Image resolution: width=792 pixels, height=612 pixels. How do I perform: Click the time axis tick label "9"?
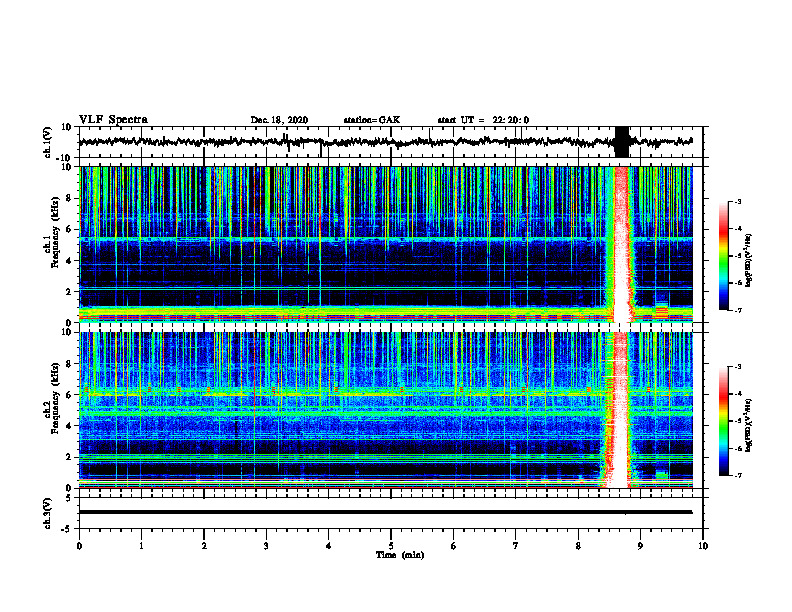pyautogui.click(x=640, y=546)
